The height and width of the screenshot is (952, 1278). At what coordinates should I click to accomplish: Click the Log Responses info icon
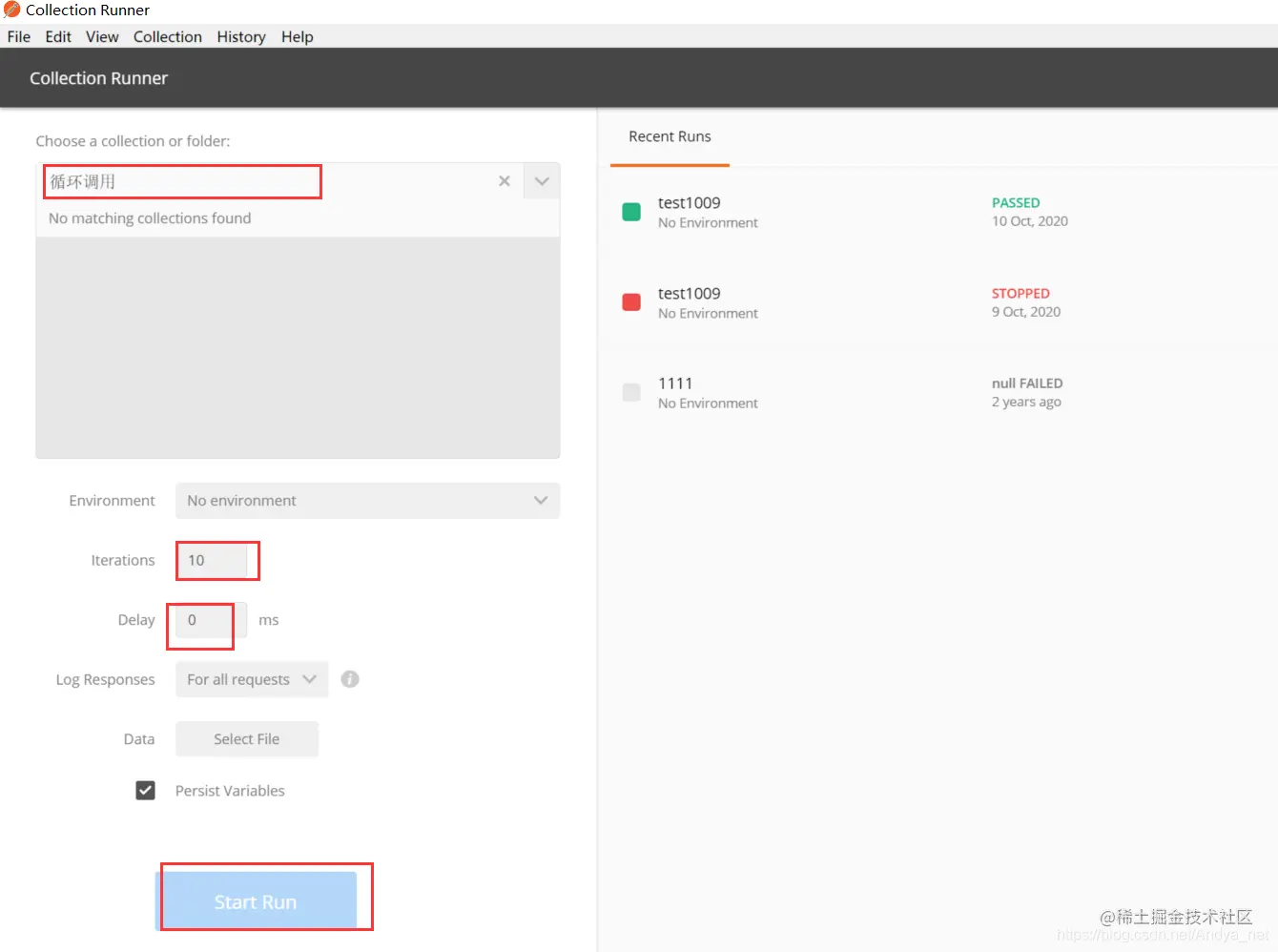tap(350, 679)
